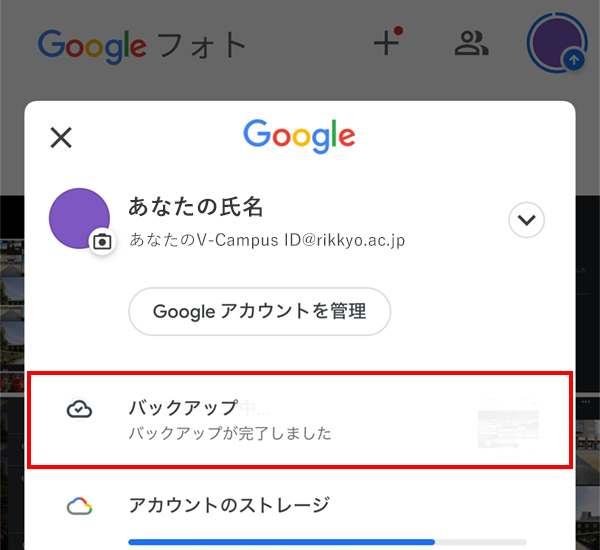Click the rikkyo.ac.jp email address
The width and height of the screenshot is (600, 550).
tap(267, 240)
